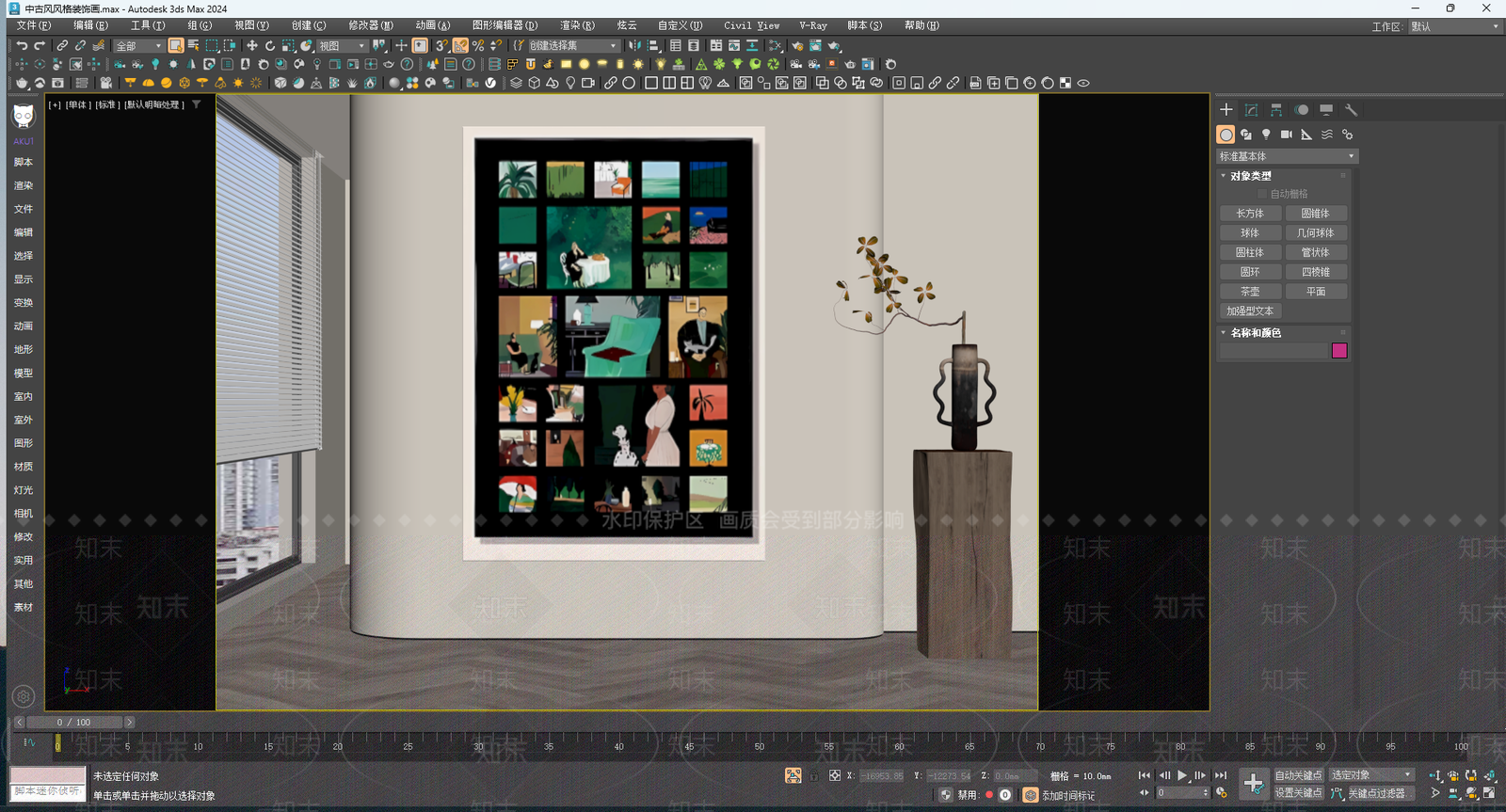Click the gear settings icon in left sidebar

coord(24,696)
